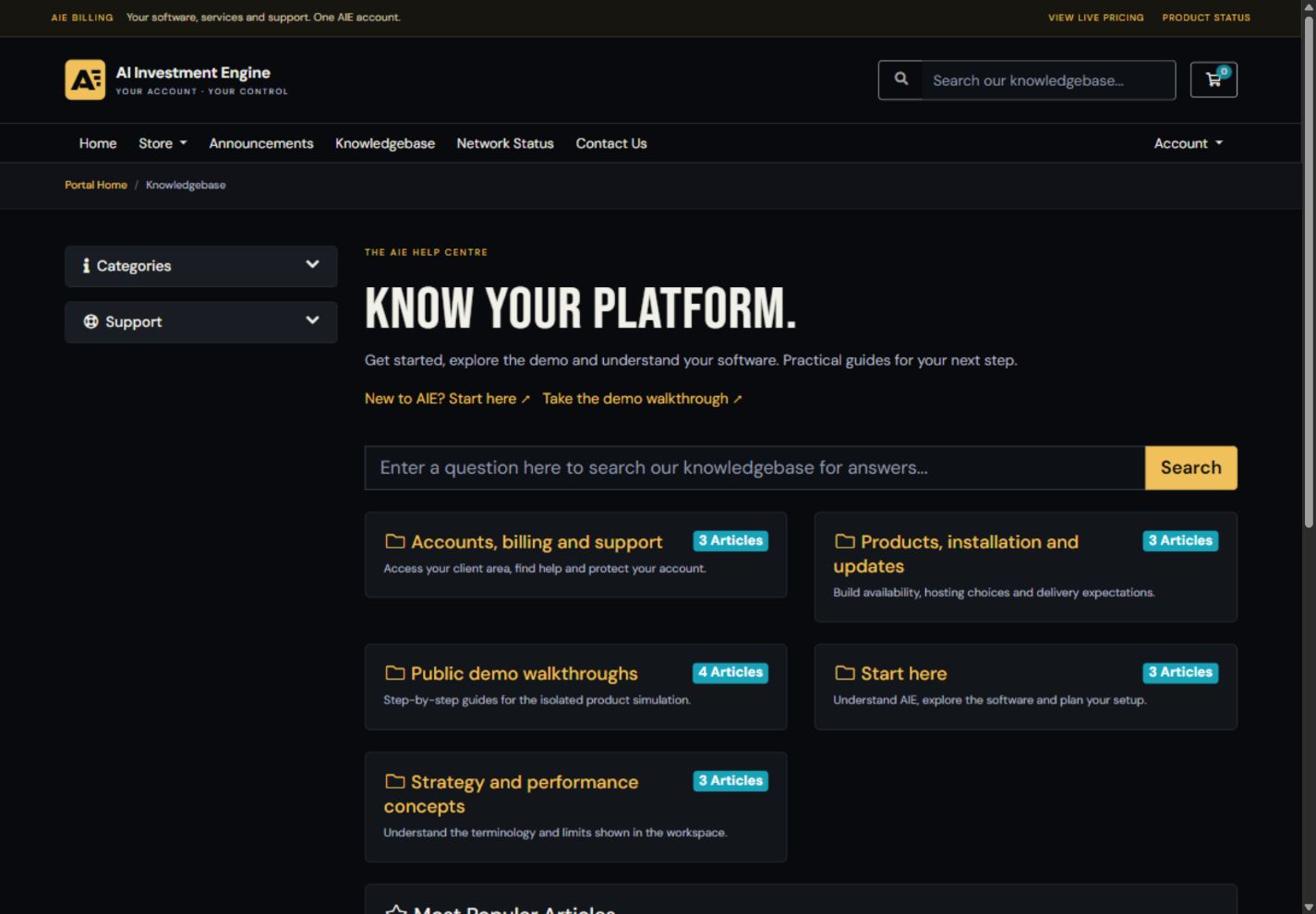This screenshot has height=914, width=1316.
Task: Click the Portal Home breadcrumb link
Action: pyautogui.click(x=96, y=185)
